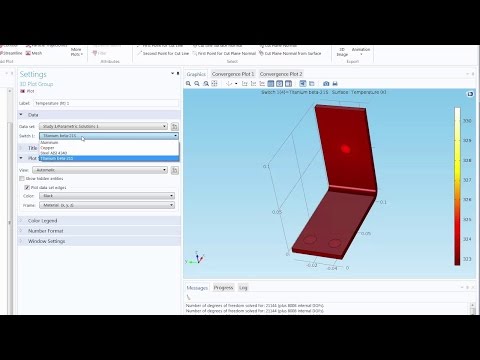Viewport: 480px width, 360px height.
Task: Switch to the Messages tab
Action: (x=197, y=288)
